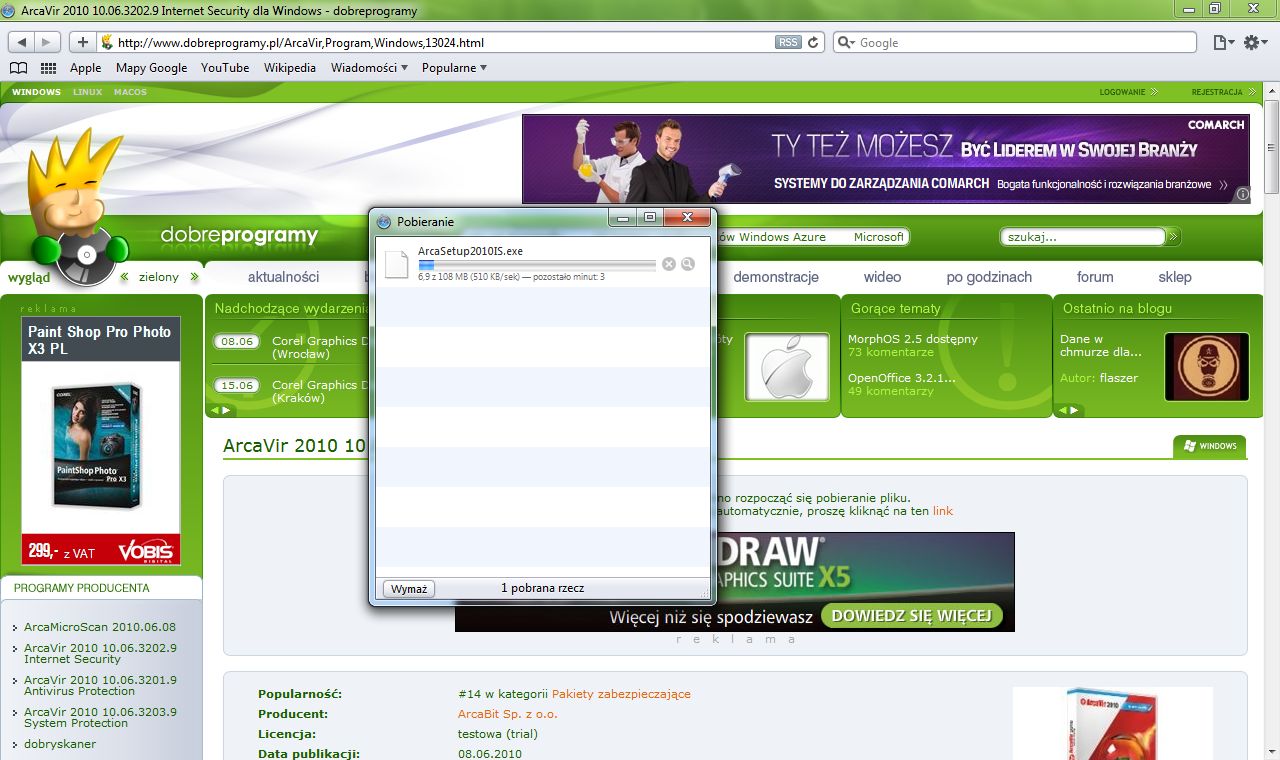This screenshot has height=760, width=1280.
Task: Show next upcoming events arrow
Action: 226,410
